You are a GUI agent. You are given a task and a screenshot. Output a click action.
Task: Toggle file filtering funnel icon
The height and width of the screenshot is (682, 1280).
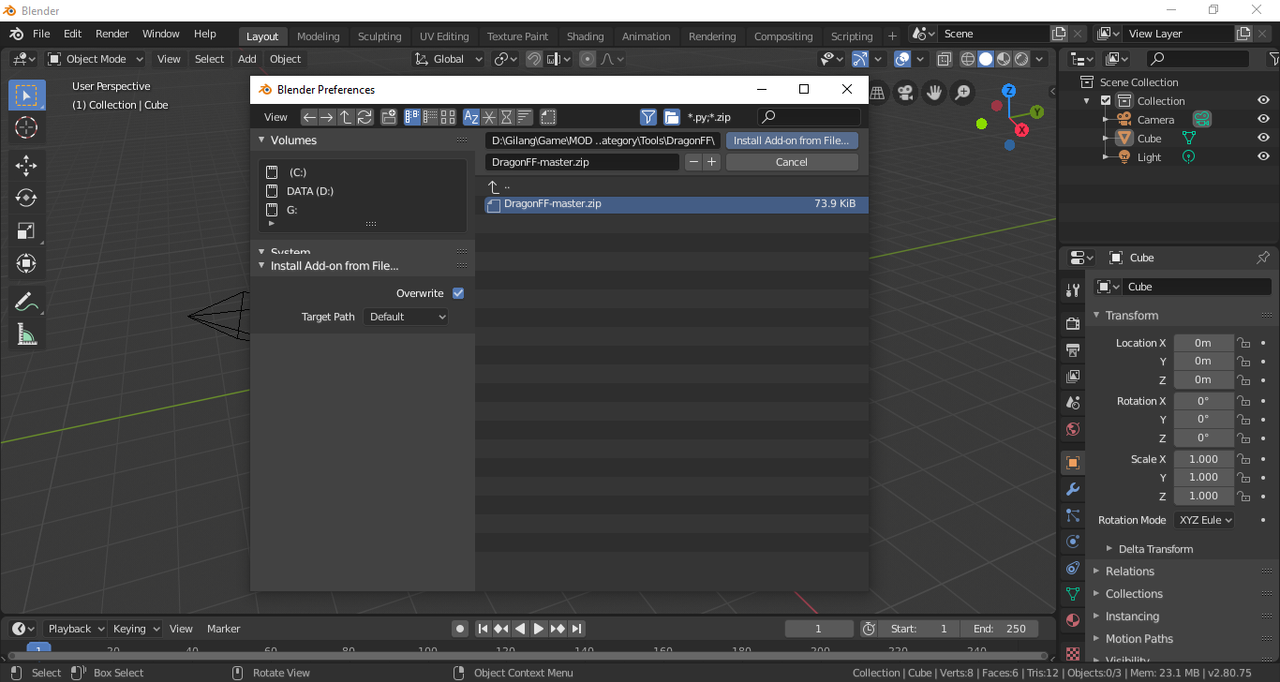pyautogui.click(x=648, y=117)
